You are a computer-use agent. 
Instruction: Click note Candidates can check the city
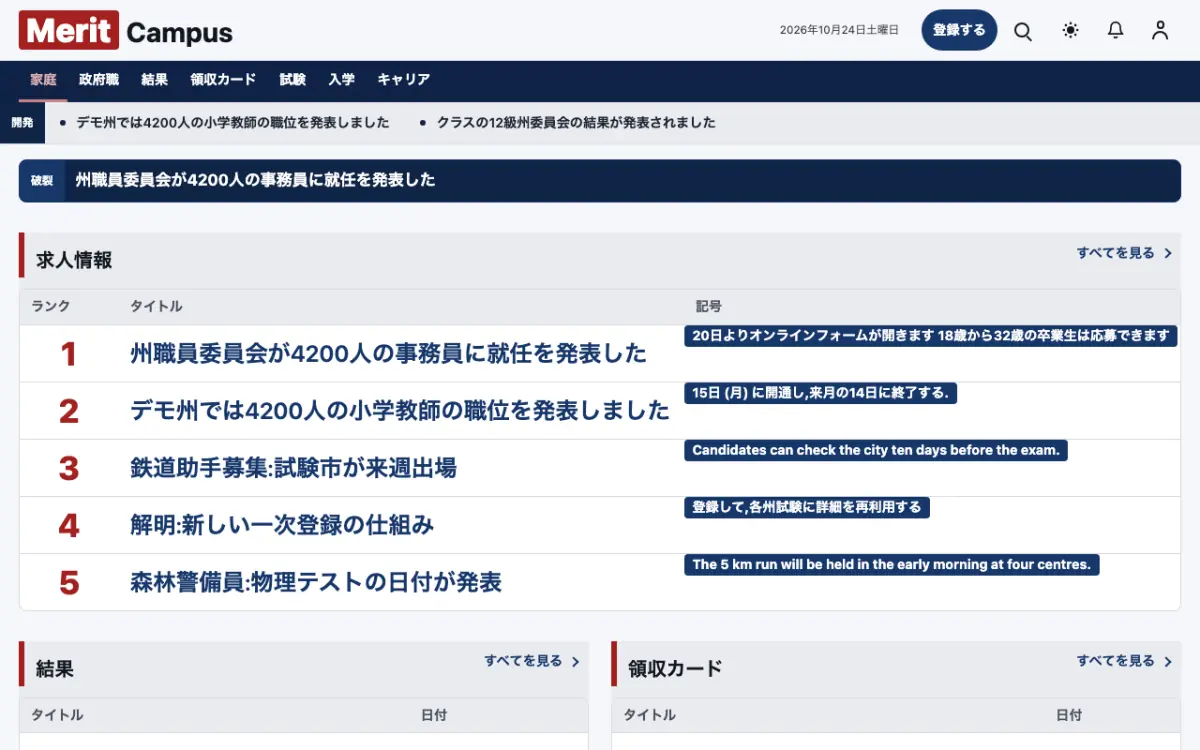point(876,450)
